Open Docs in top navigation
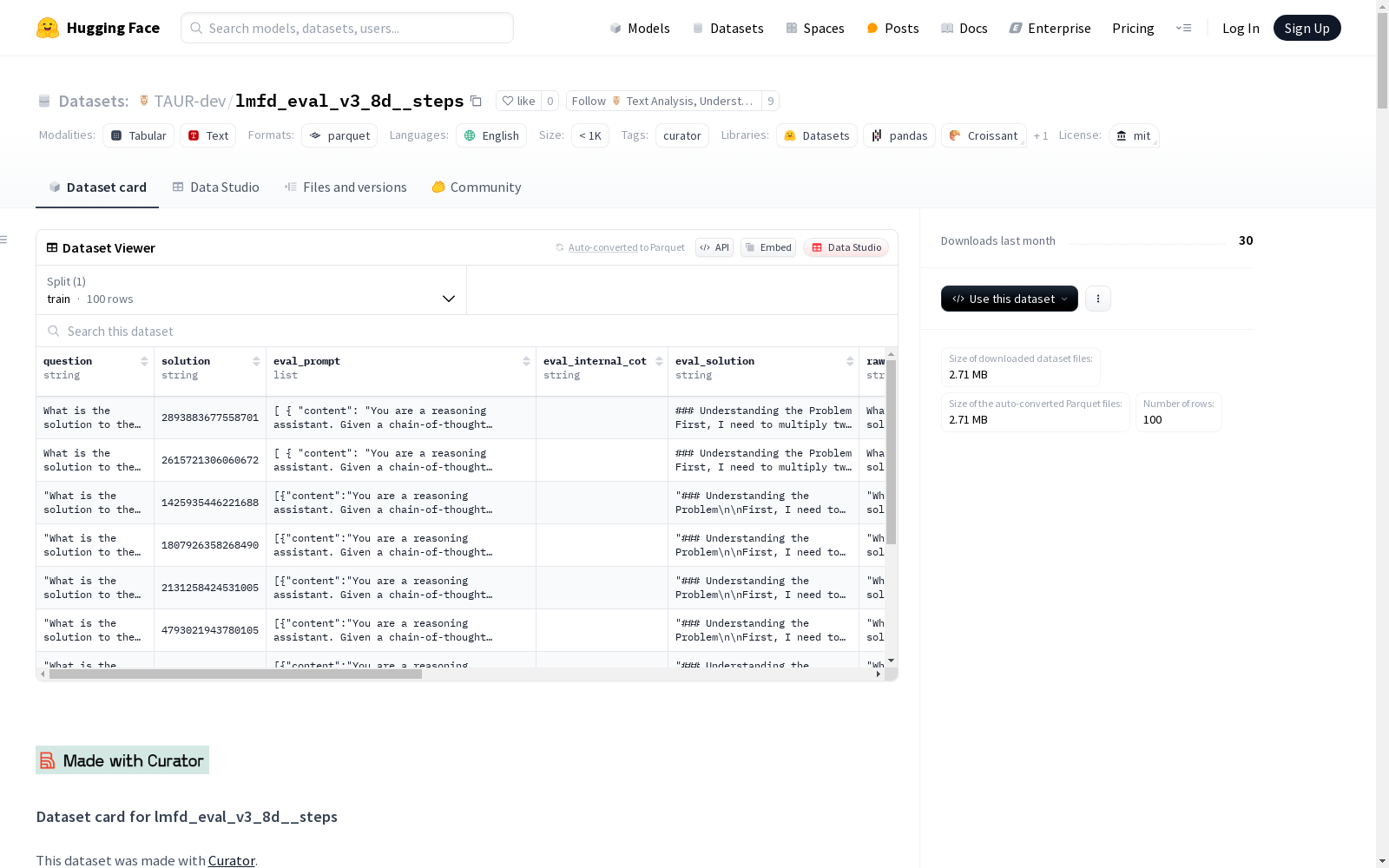The height and width of the screenshot is (868, 1389). click(964, 28)
